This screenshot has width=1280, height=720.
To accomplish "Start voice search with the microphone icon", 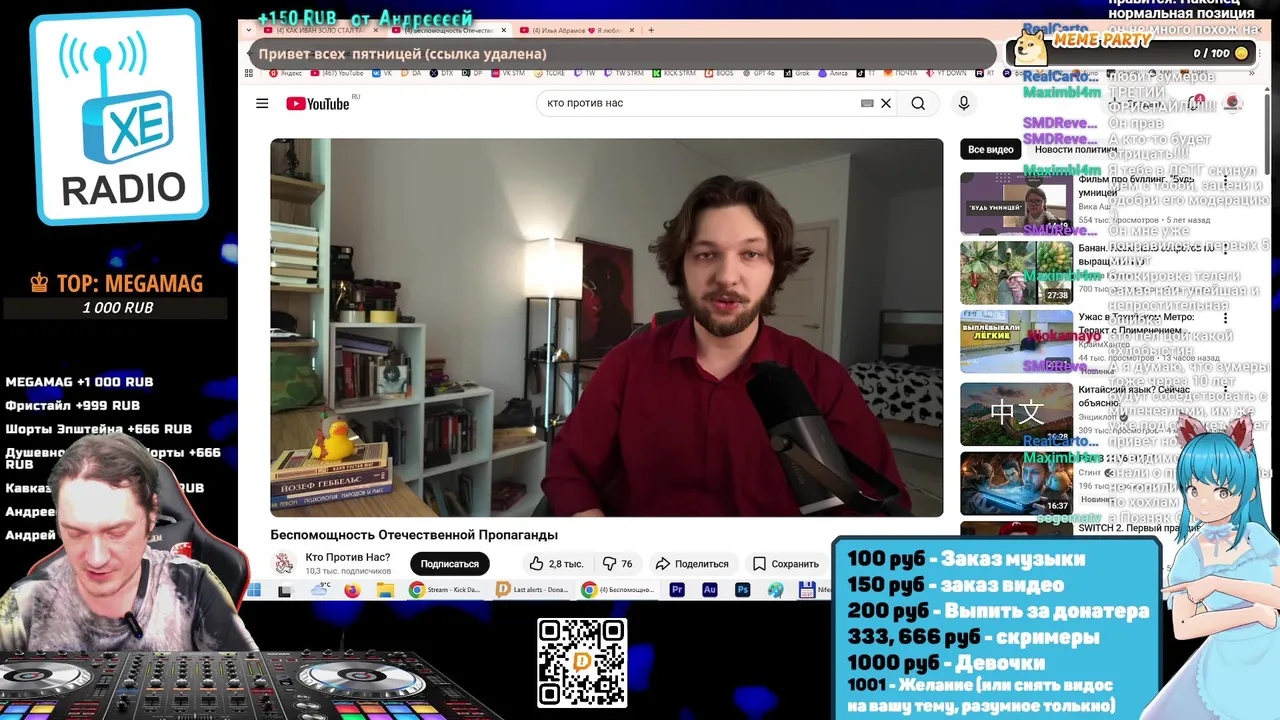I will pyautogui.click(x=964, y=103).
